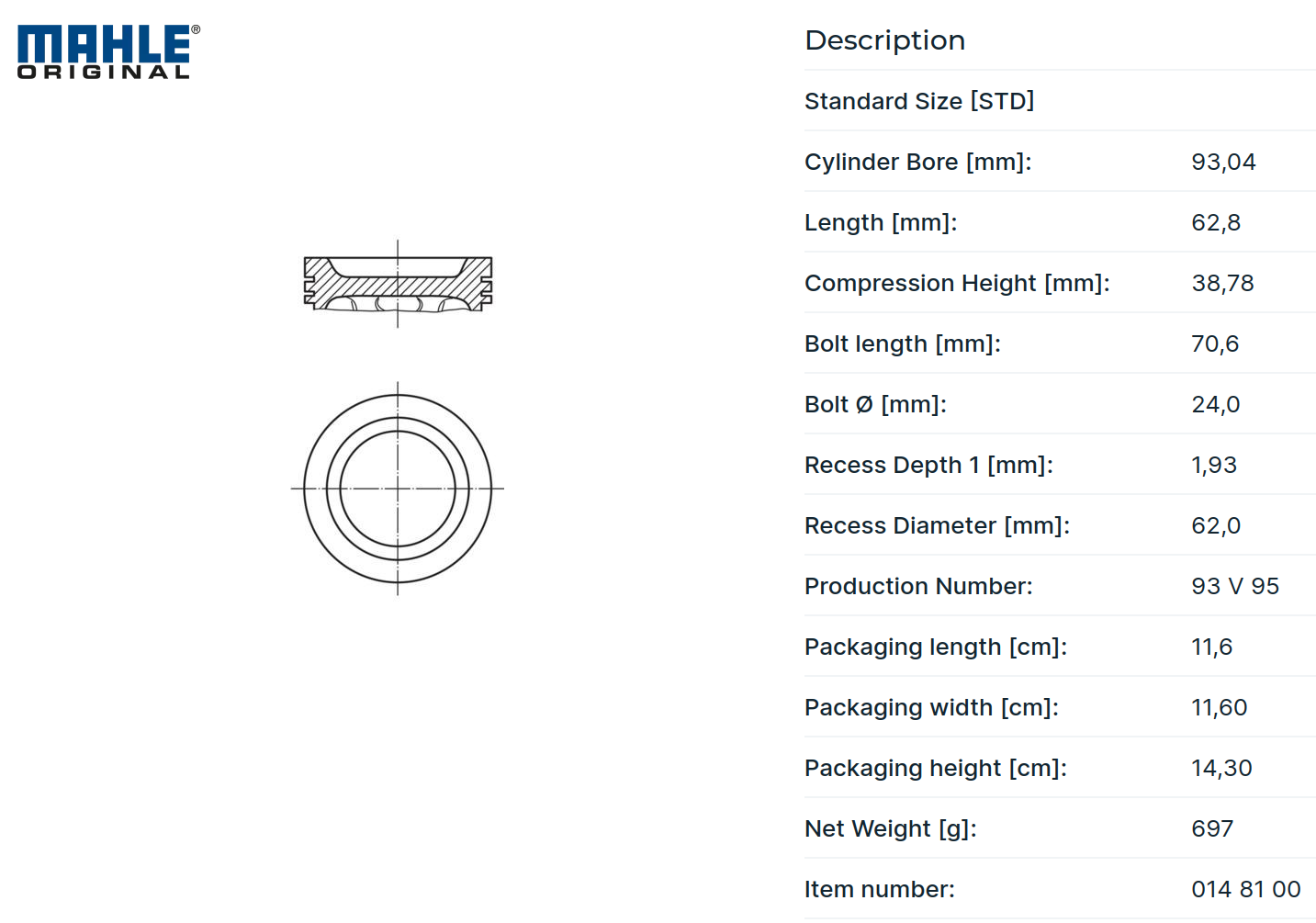
Task: Click the Production Number value 93 V 95
Action: tap(1235, 586)
